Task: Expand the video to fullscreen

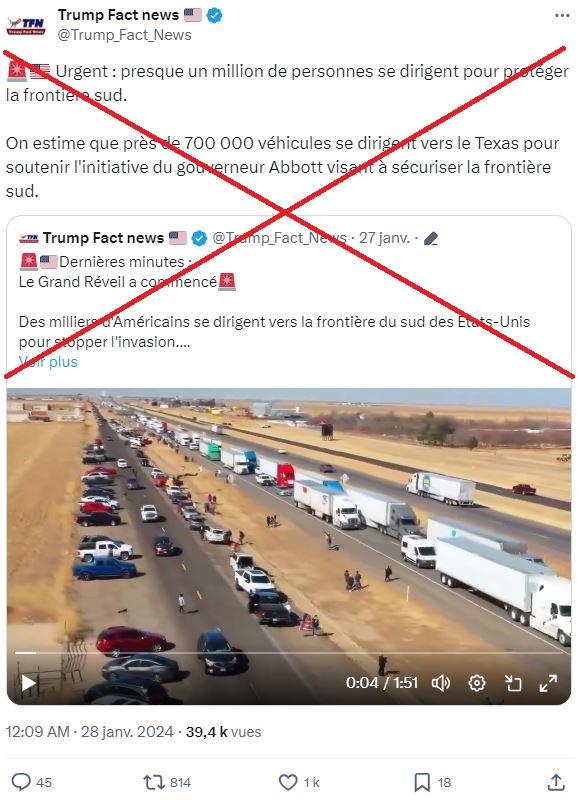Action: pos(548,683)
